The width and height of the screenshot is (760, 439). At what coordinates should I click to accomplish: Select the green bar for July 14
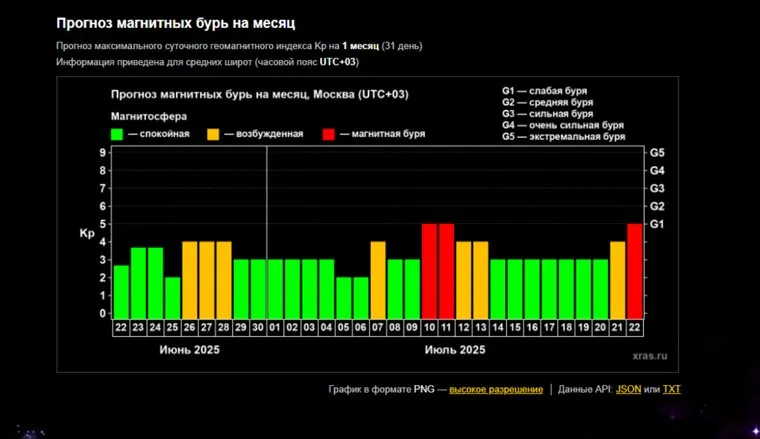tap(497, 288)
